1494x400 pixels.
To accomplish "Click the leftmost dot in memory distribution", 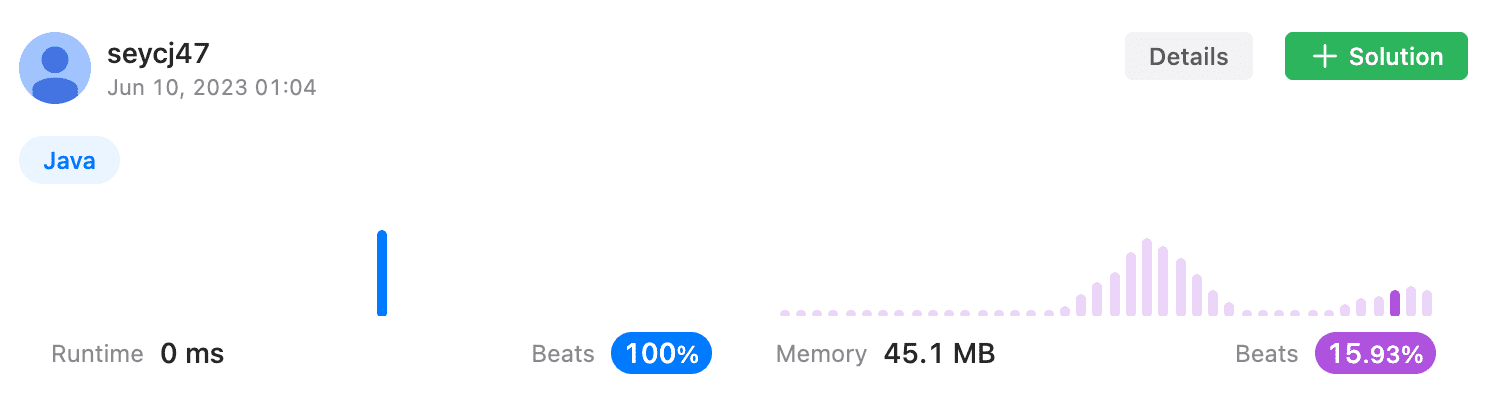I will (x=785, y=313).
